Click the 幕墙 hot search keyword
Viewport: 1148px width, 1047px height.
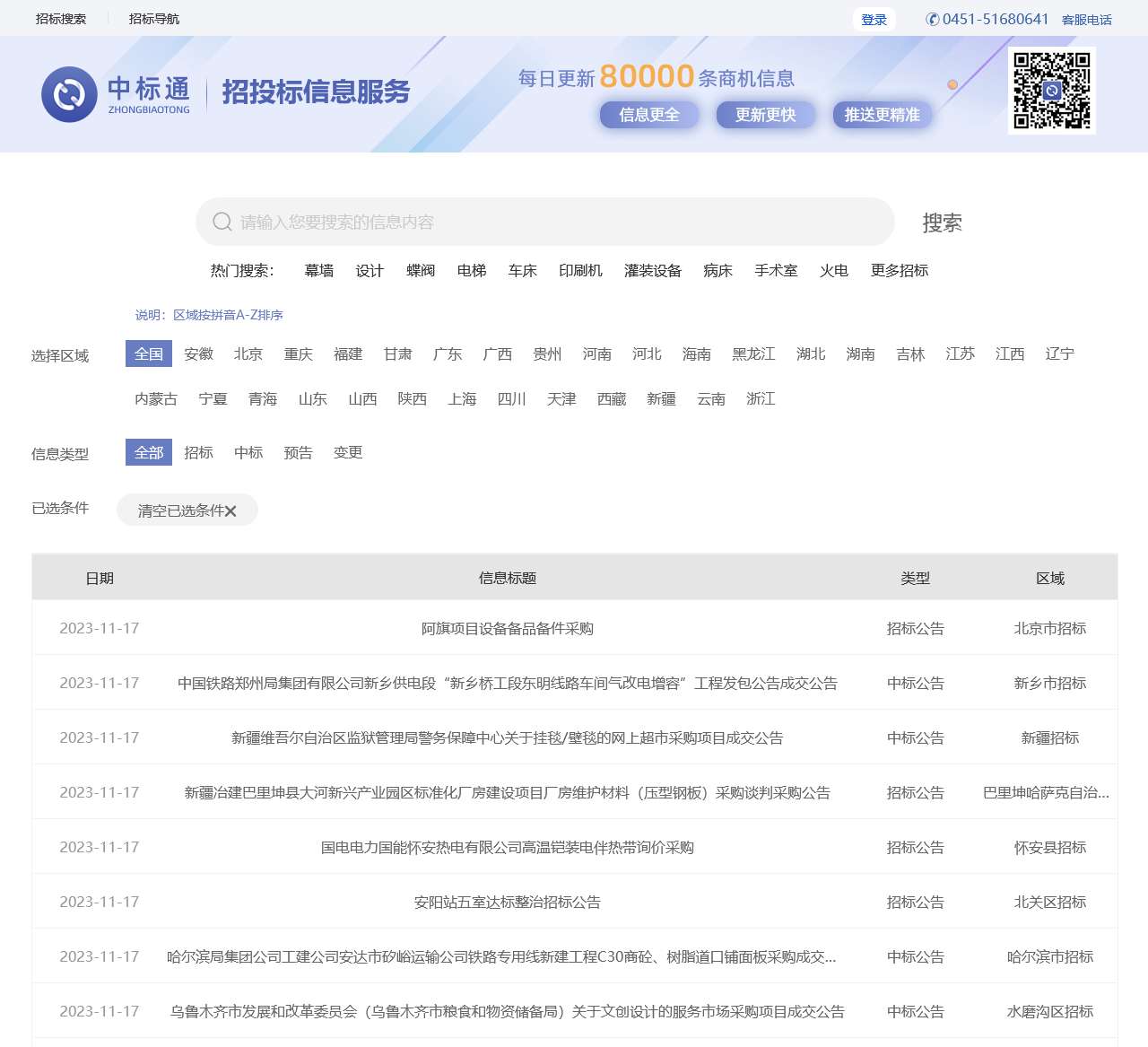pyautogui.click(x=319, y=271)
